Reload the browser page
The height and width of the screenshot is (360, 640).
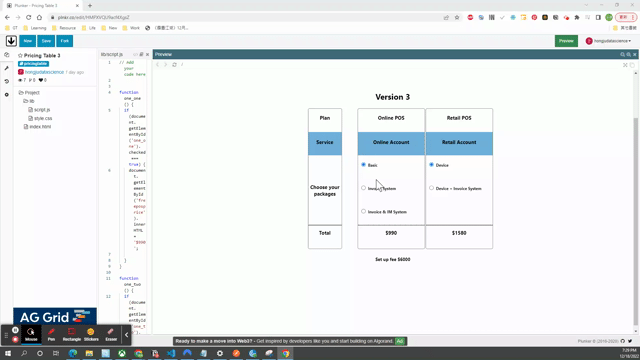pos(29,18)
